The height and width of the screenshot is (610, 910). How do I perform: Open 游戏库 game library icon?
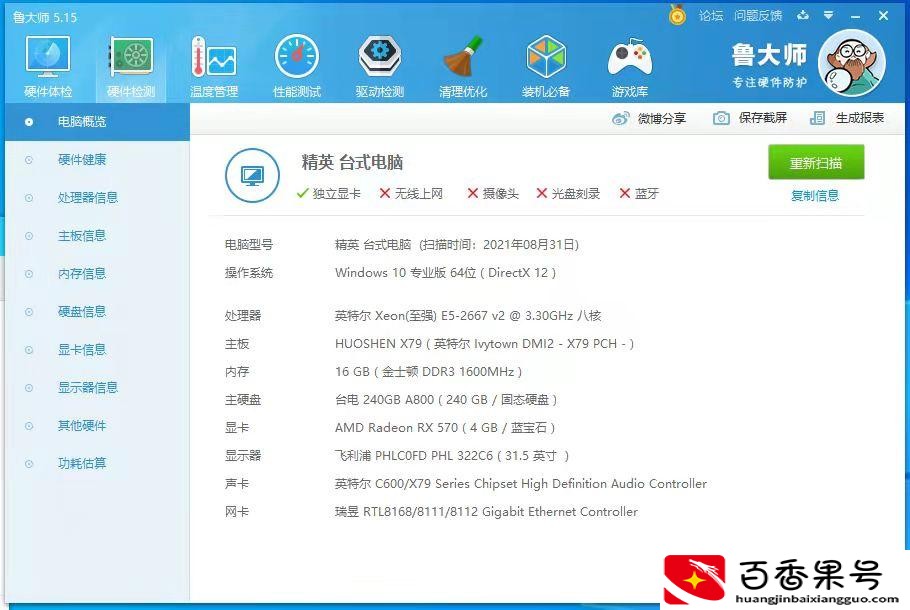630,57
